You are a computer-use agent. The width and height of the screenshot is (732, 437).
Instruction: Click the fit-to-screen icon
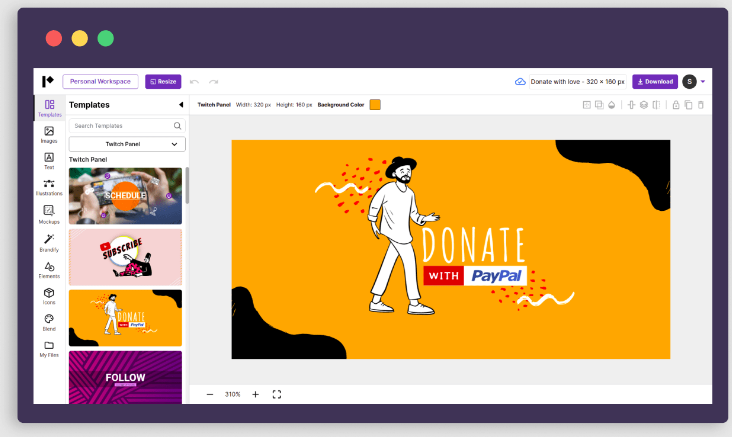coord(277,395)
